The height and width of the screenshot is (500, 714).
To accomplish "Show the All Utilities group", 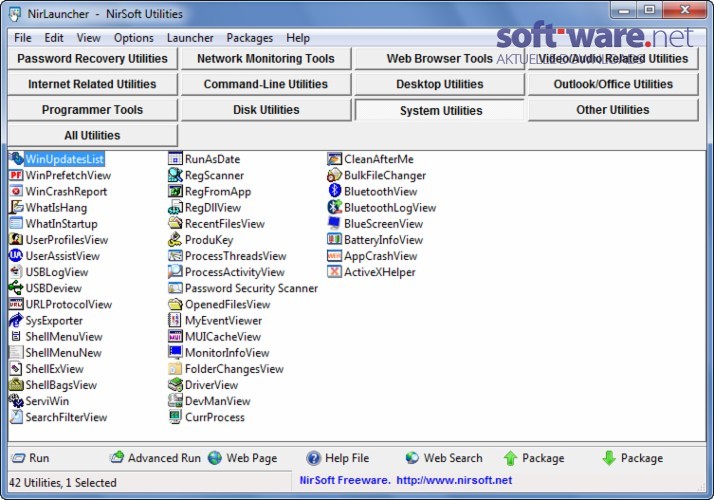I will click(92, 135).
